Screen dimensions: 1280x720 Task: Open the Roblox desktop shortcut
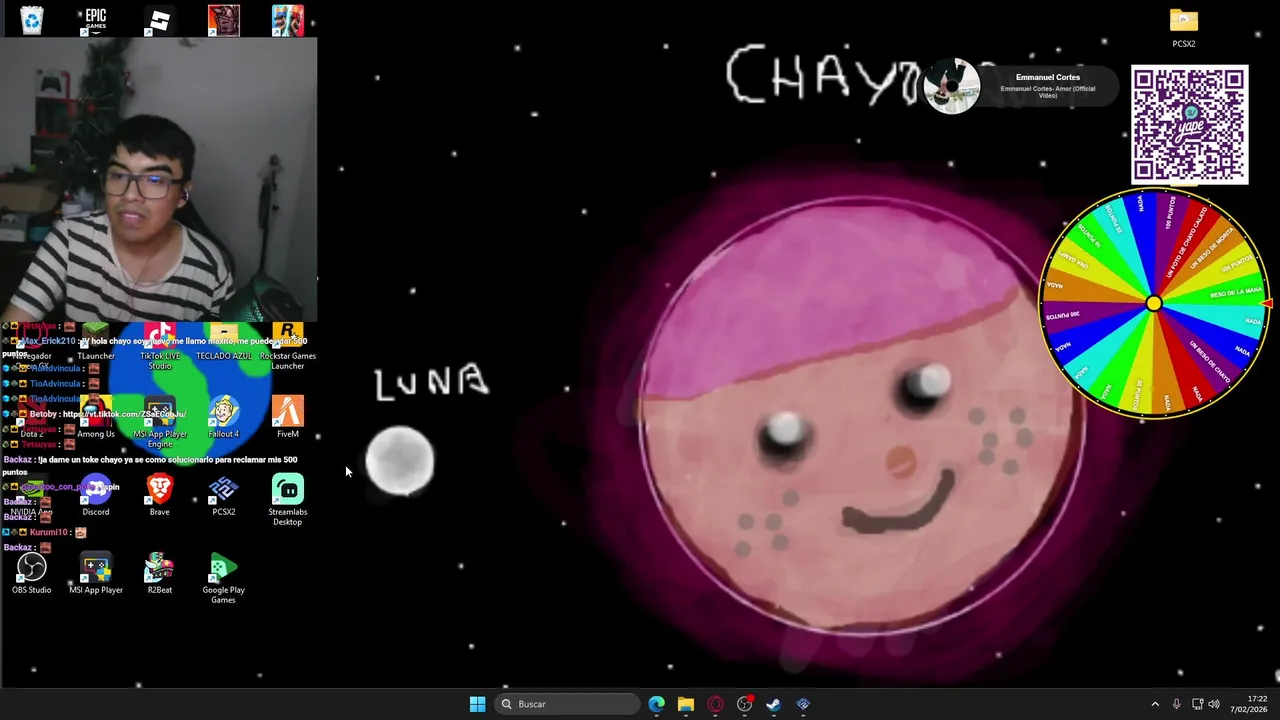(160, 20)
